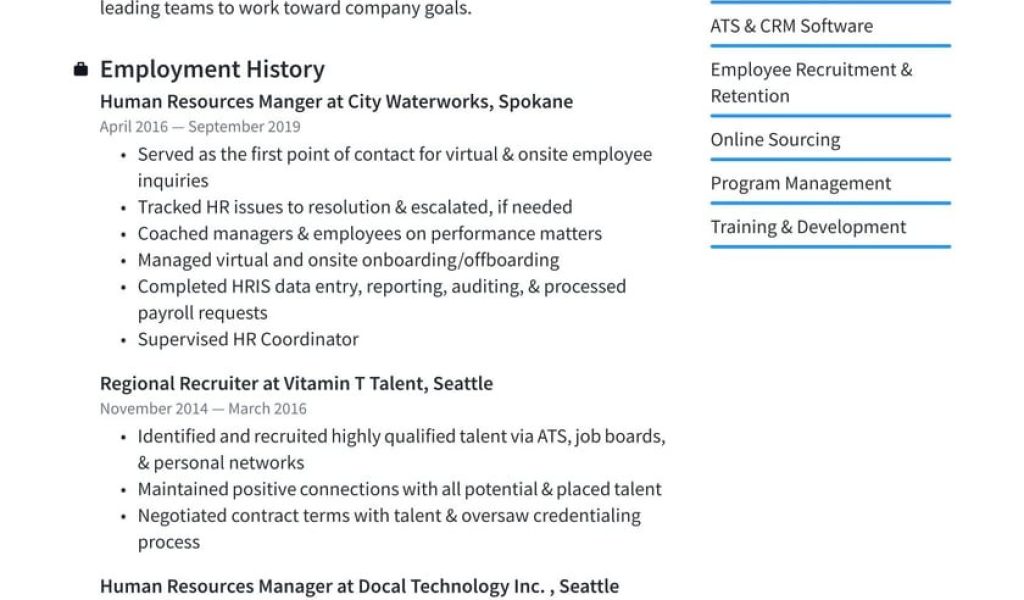This screenshot has width=1024, height=600.
Task: Click the briefcase icon beside Employment History
Action: coord(81,69)
